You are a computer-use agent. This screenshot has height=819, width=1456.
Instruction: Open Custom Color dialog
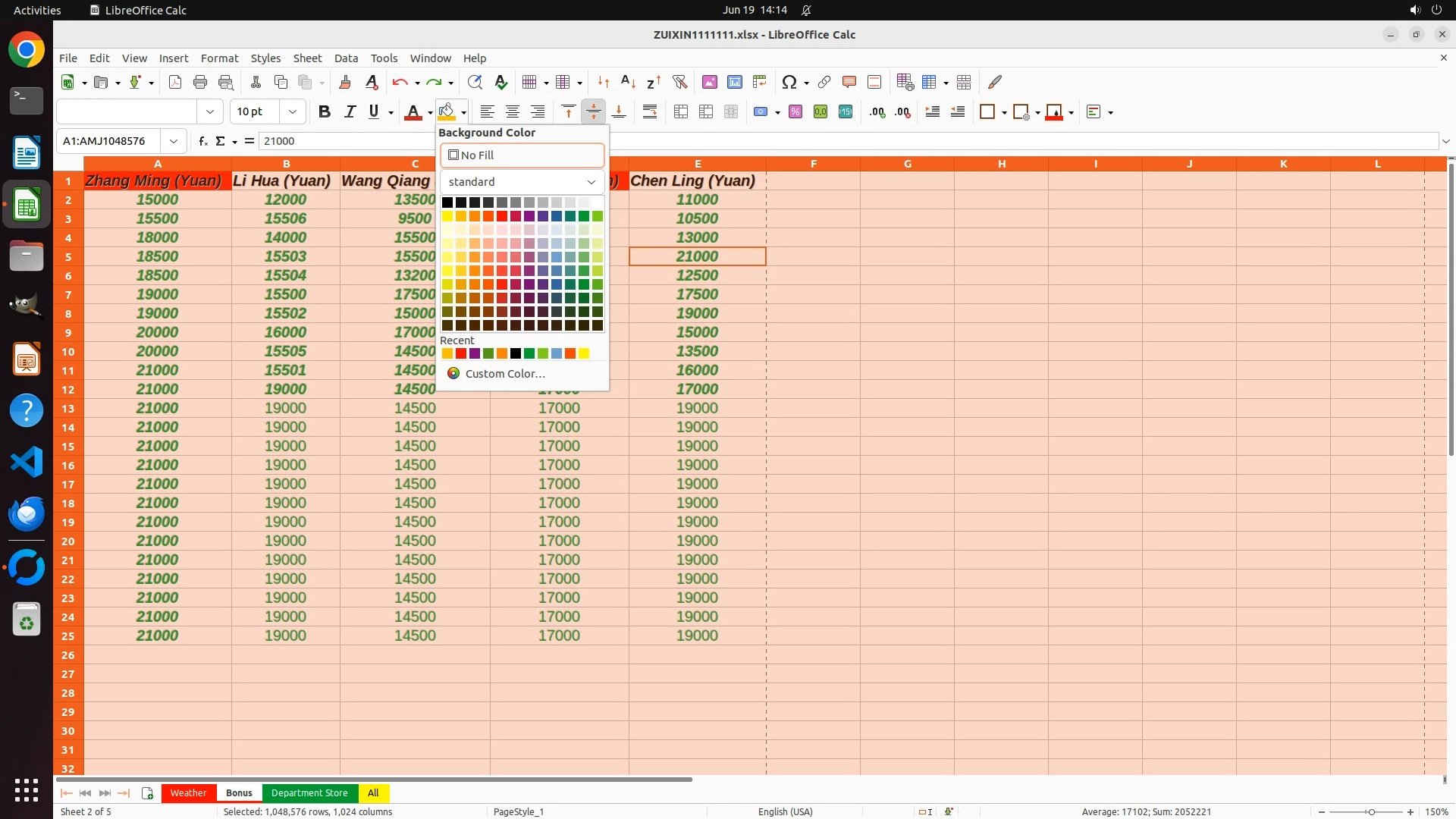coord(504,374)
